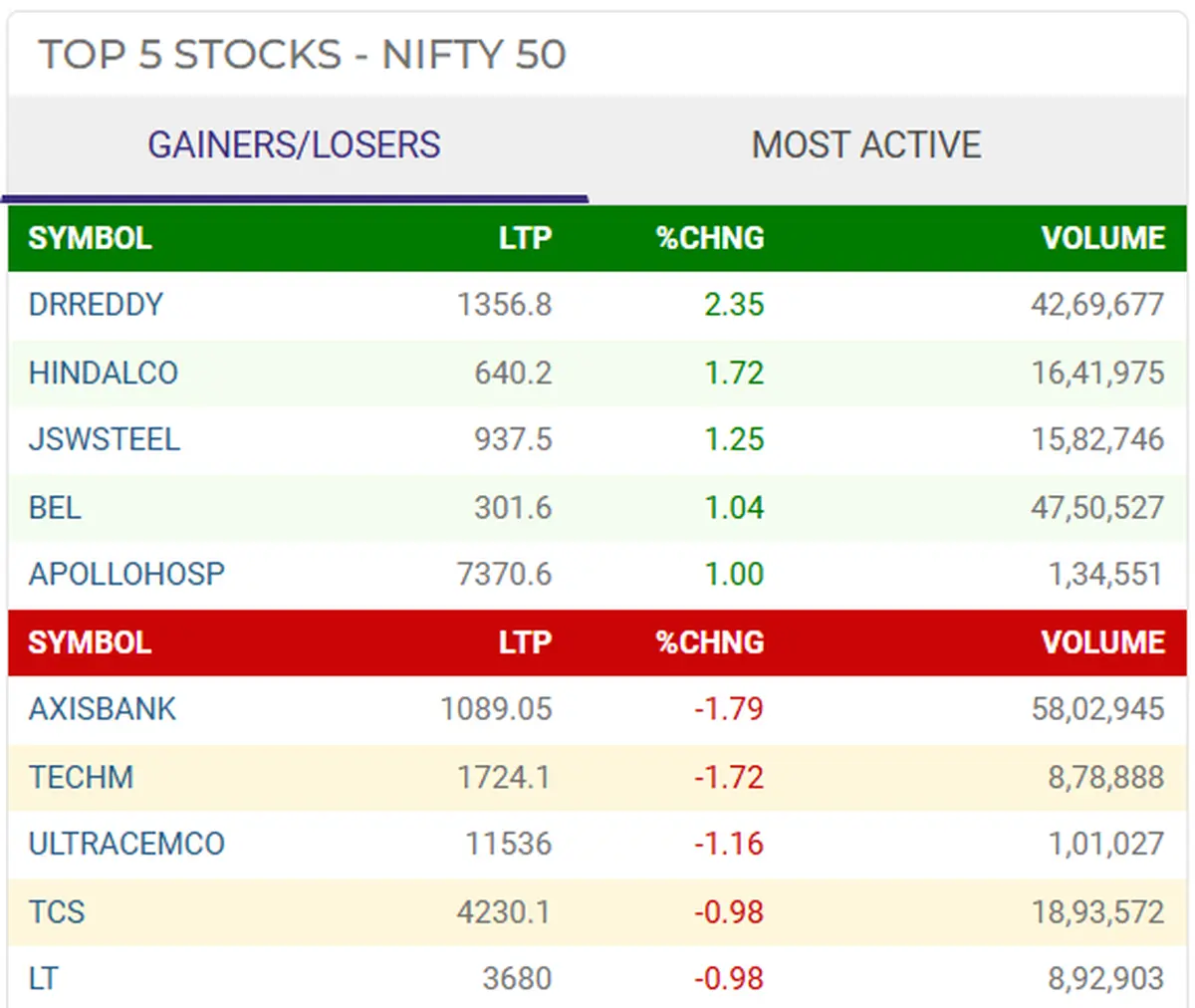Open the LT stock link
The width and height of the screenshot is (1195, 1008).
coord(43,979)
